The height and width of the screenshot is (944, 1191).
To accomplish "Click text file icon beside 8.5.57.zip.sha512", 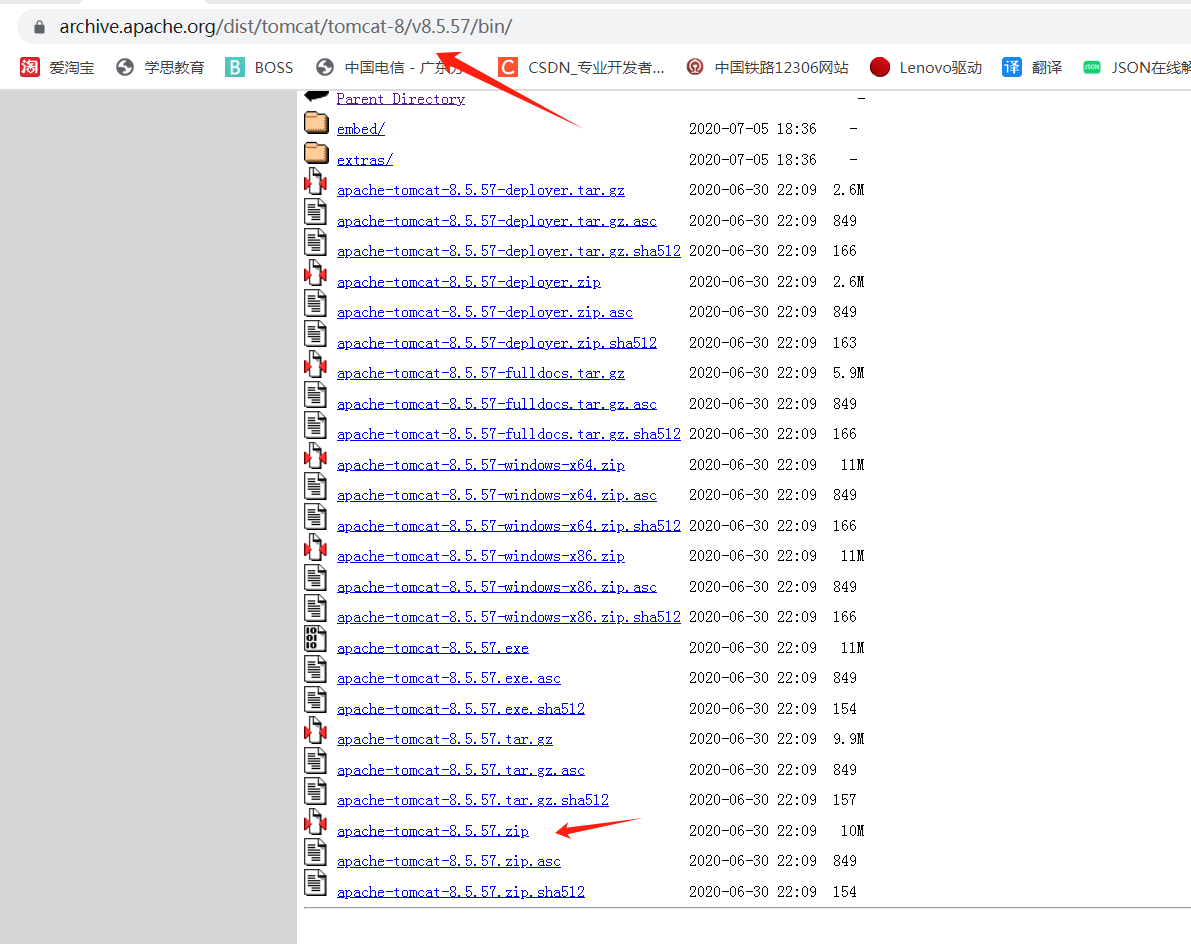I will coord(315,882).
